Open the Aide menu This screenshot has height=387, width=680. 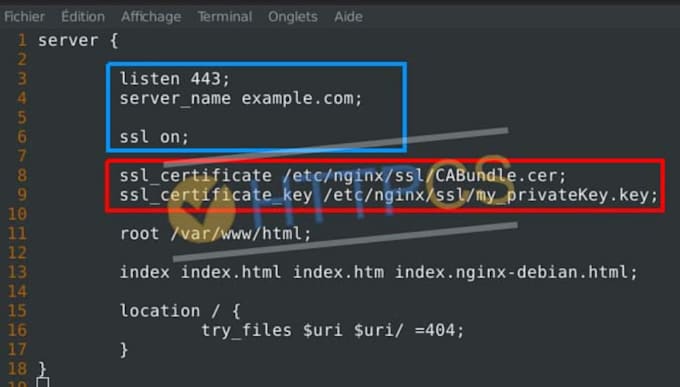tap(348, 16)
